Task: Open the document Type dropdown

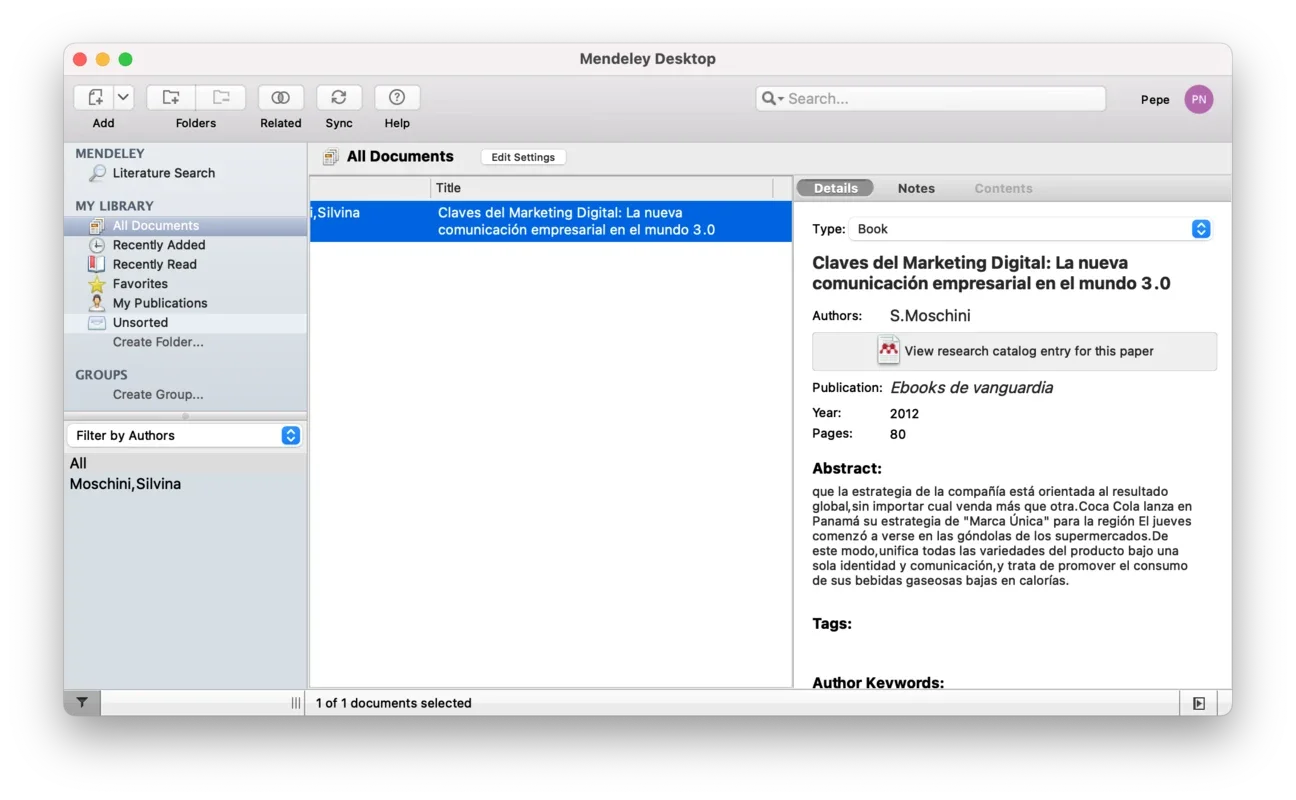Action: point(1030,229)
